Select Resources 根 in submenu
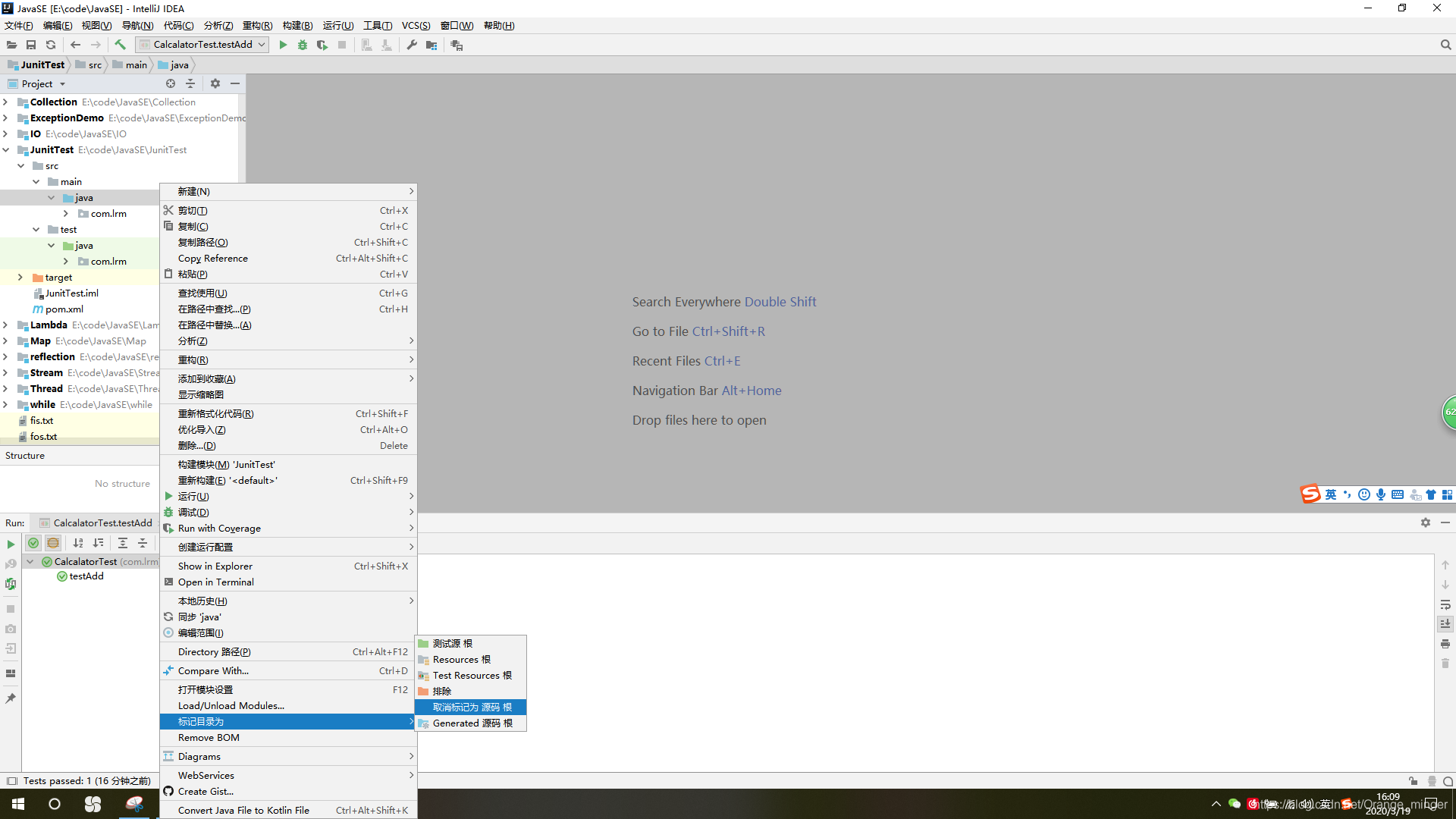Viewport: 1456px width, 819px height. coord(470,659)
